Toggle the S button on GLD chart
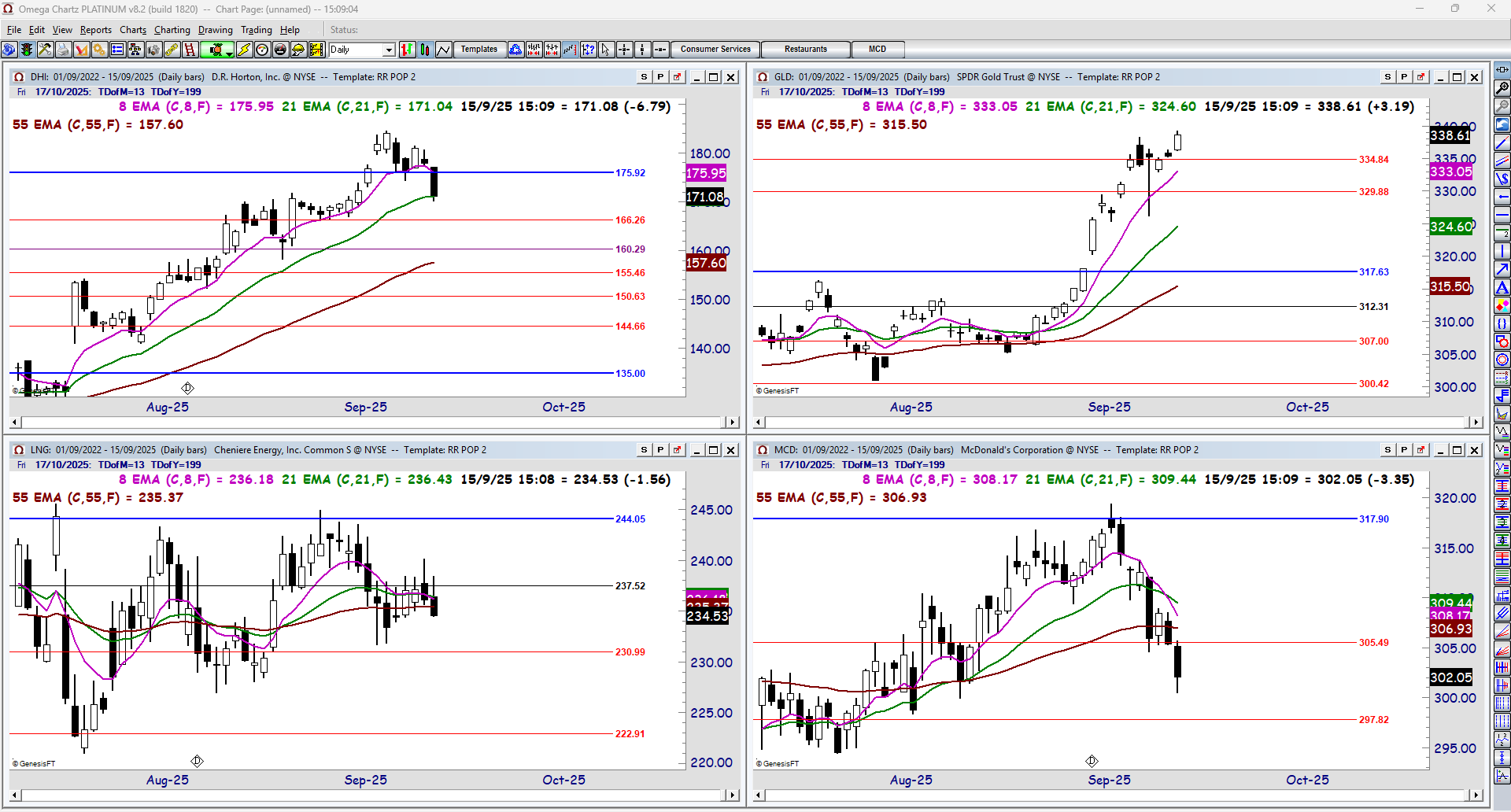 coord(1387,77)
